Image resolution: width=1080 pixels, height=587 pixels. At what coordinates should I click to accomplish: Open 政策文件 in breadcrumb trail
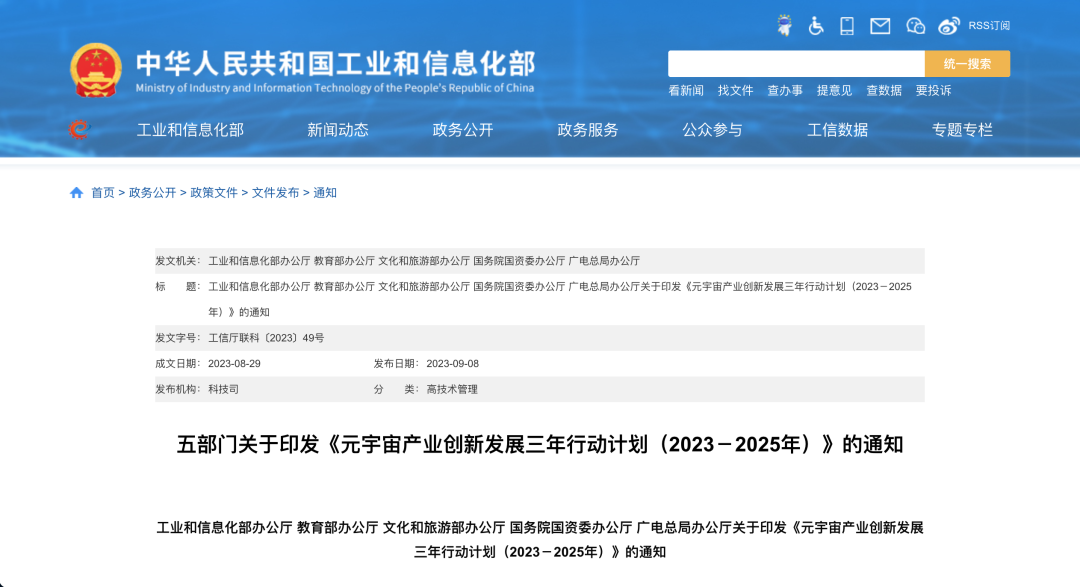tap(214, 193)
